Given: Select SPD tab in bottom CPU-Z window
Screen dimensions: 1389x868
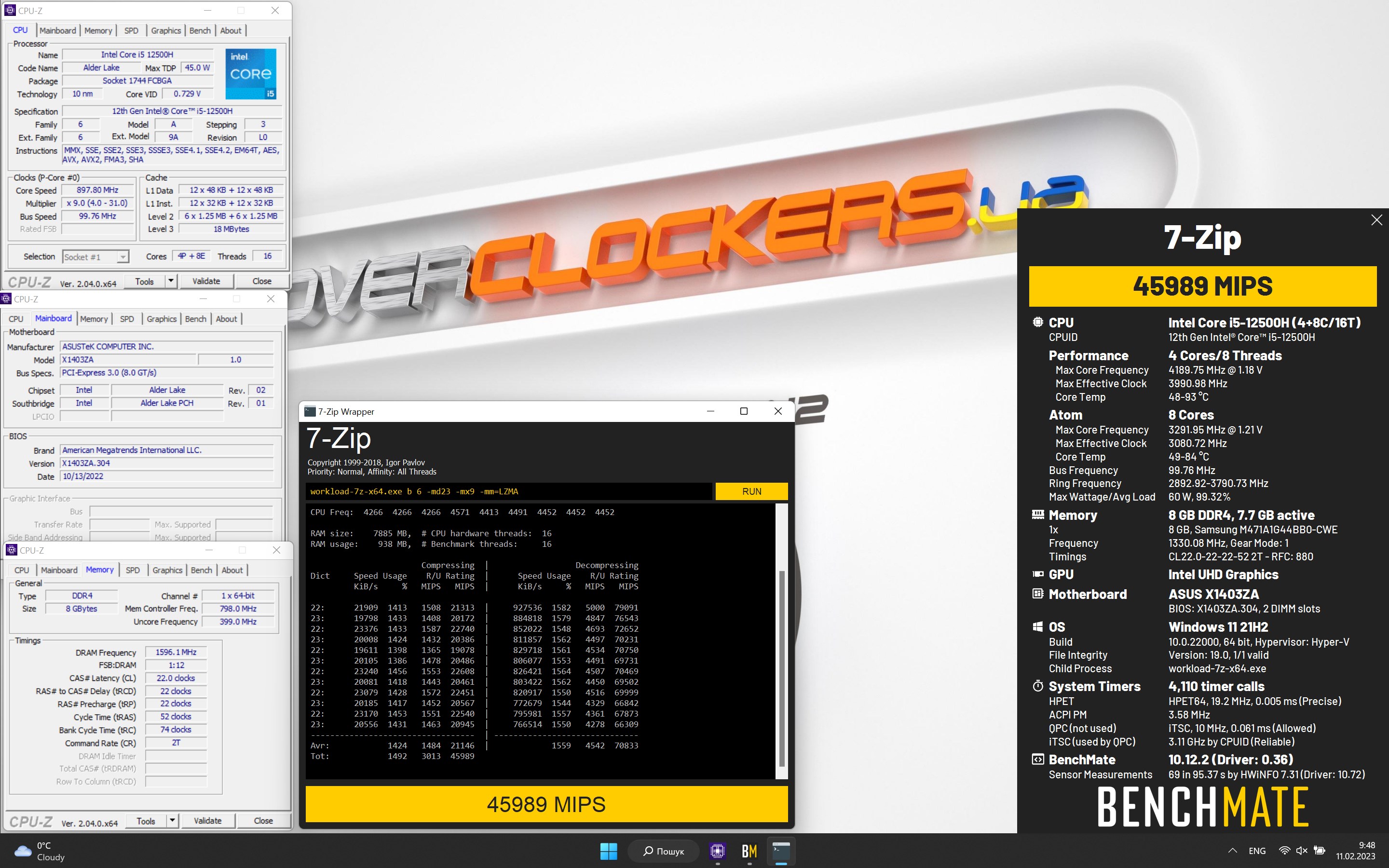Looking at the screenshot, I should [x=133, y=570].
